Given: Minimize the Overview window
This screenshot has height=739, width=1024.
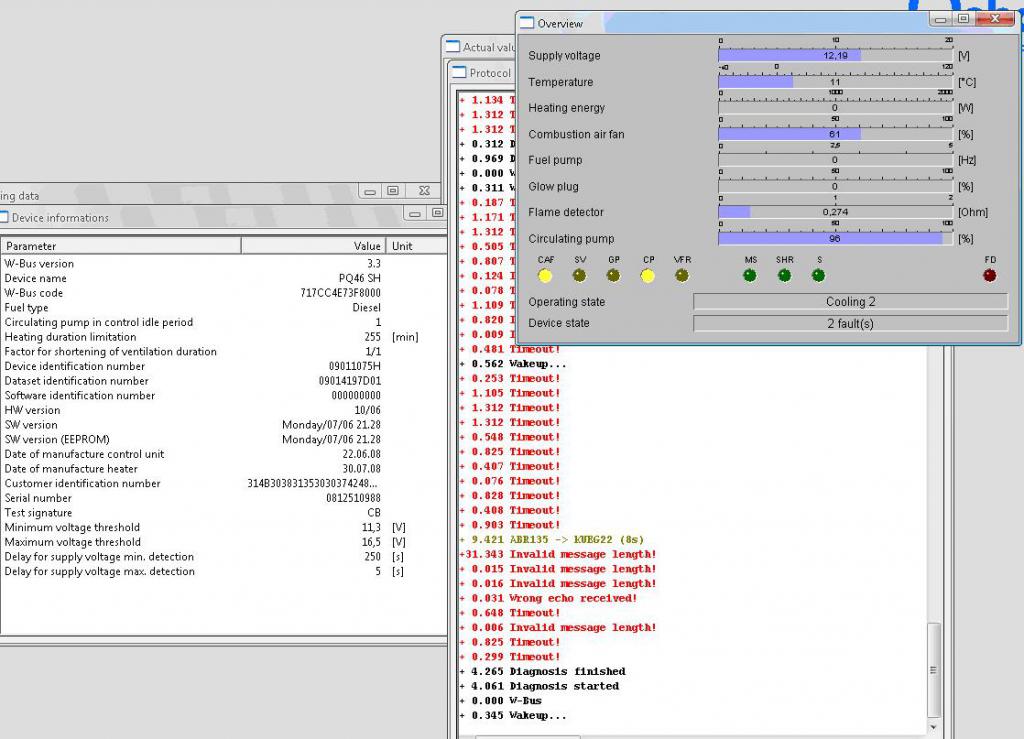Looking at the screenshot, I should click(x=940, y=19).
